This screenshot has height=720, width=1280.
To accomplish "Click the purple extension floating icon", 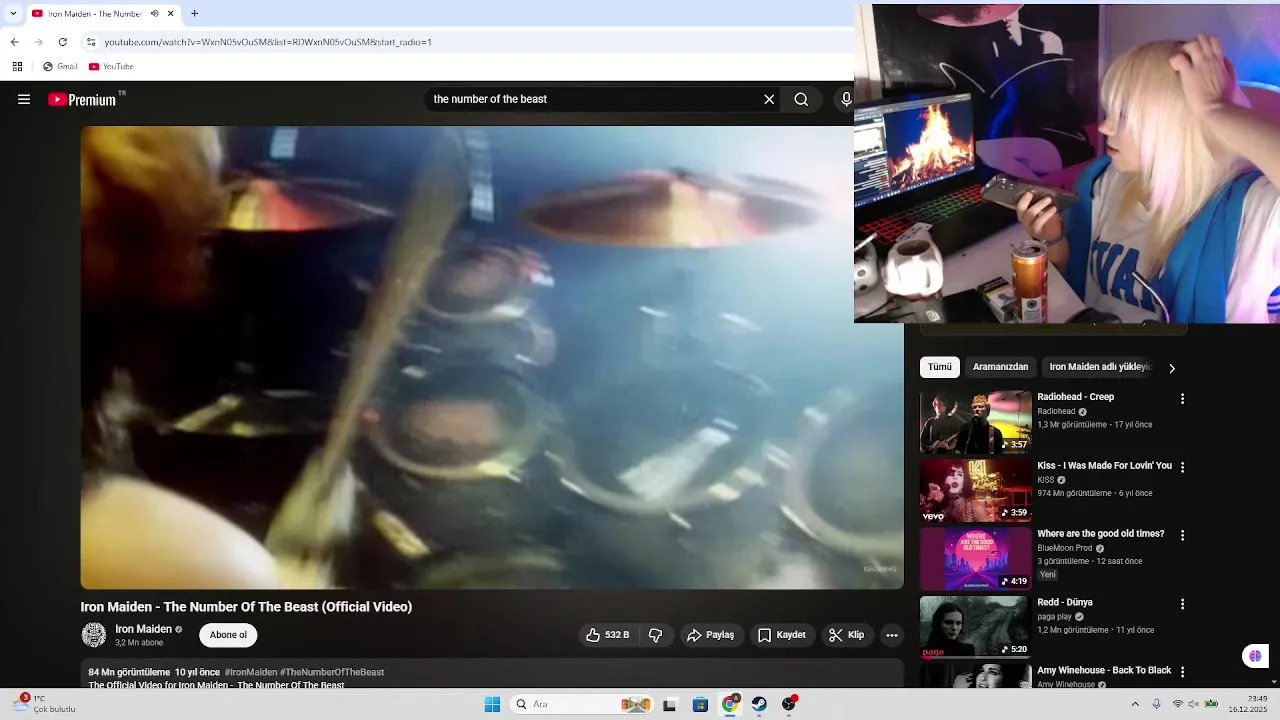I will (1255, 656).
